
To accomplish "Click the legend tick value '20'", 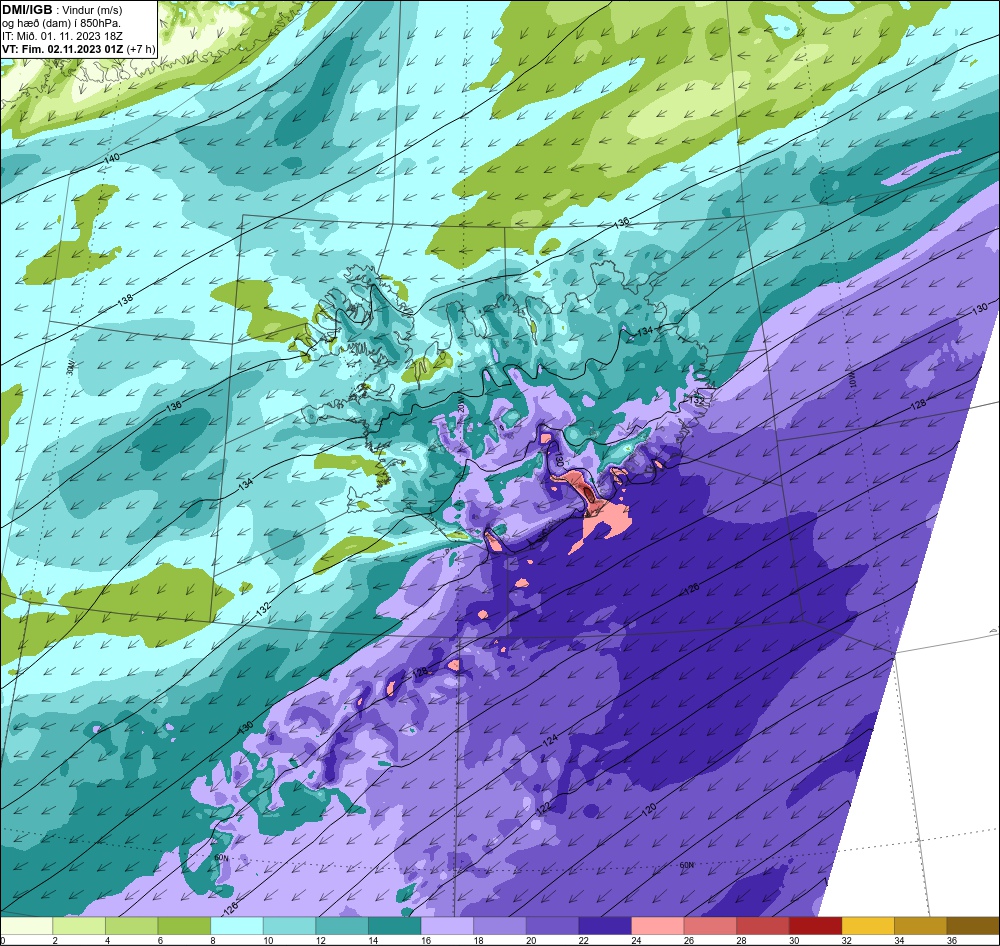I will pyautogui.click(x=531, y=940).
